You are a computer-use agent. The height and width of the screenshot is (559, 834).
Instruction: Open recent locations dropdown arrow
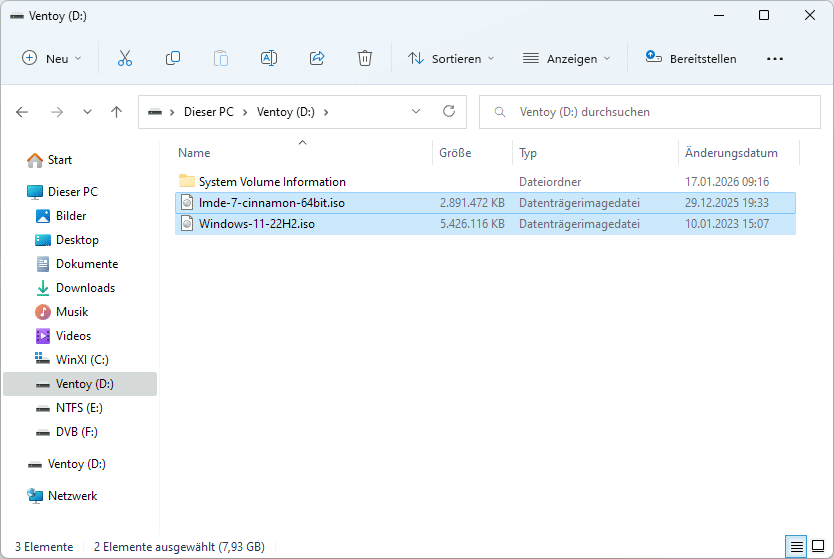pyautogui.click(x=87, y=112)
